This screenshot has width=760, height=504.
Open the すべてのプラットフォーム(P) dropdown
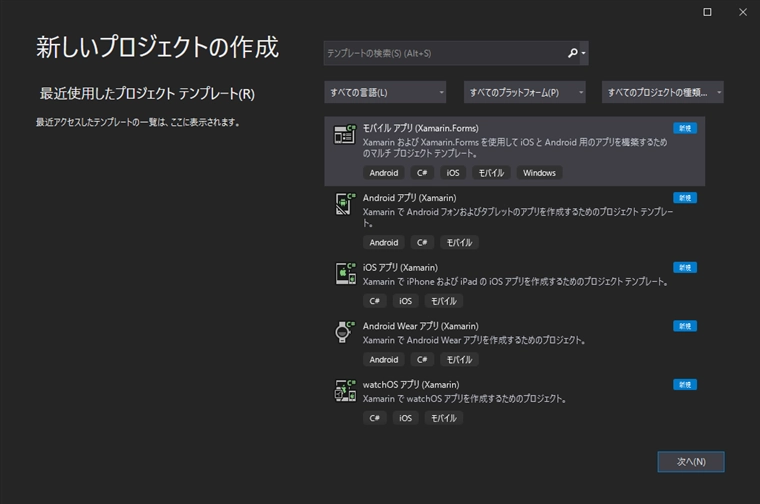524,92
